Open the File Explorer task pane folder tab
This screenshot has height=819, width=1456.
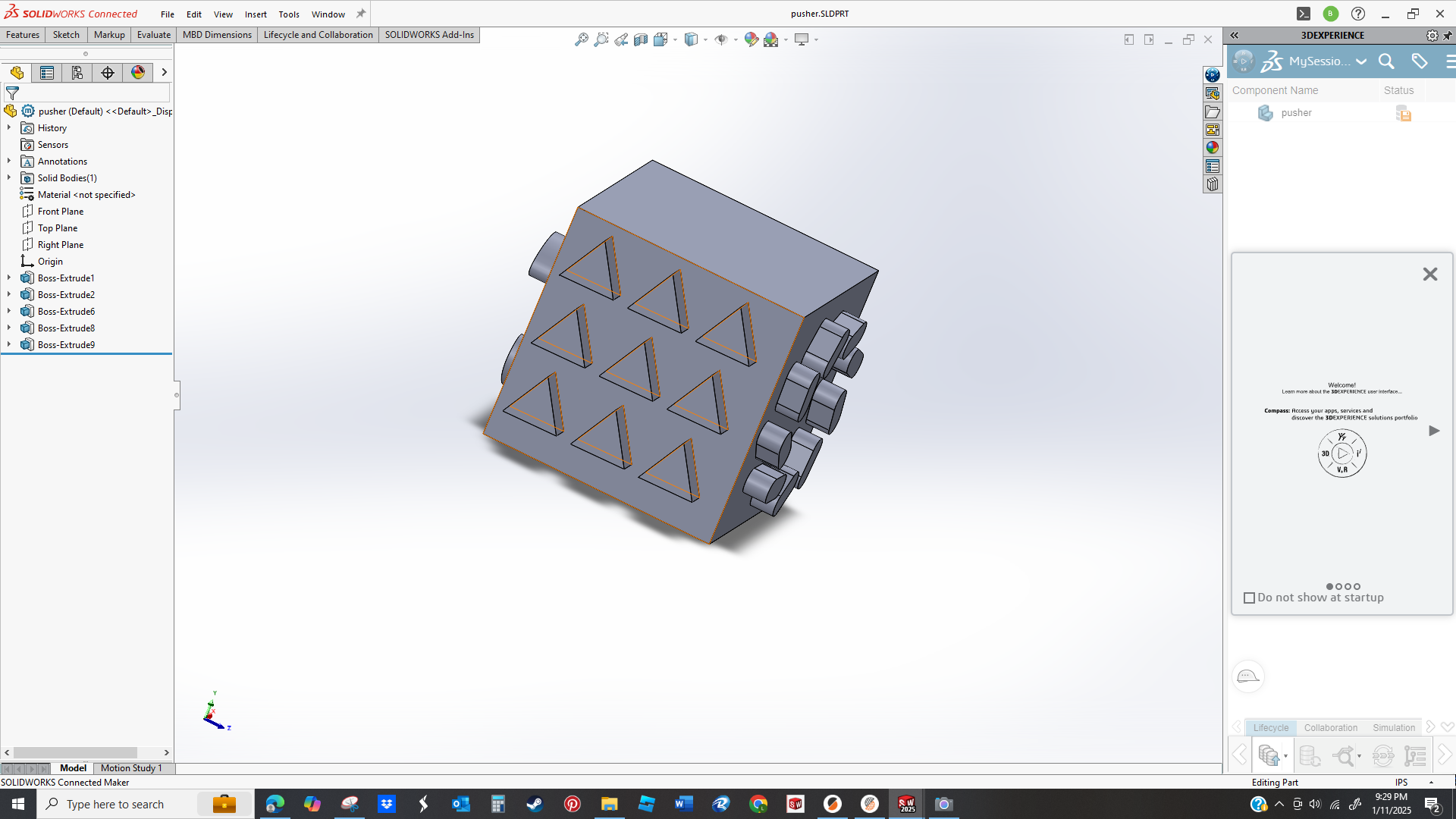(x=1212, y=111)
